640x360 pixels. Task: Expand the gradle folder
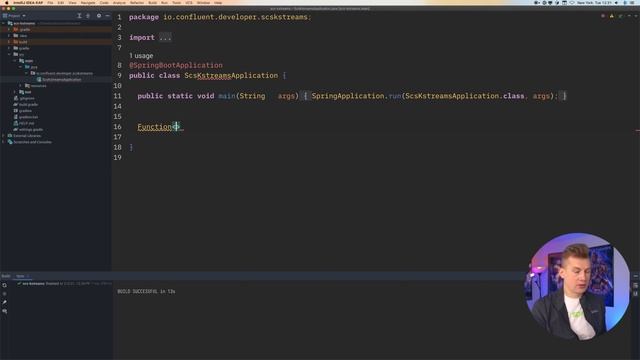[x=9, y=48]
